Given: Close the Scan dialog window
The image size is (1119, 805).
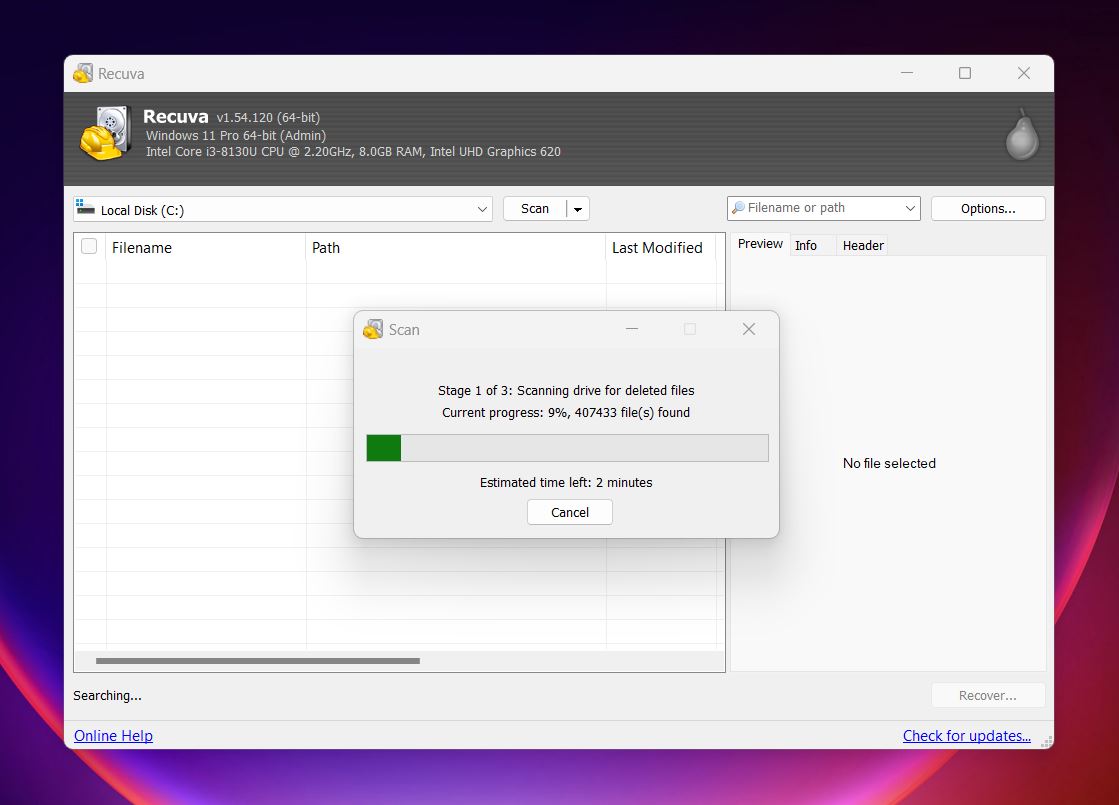Looking at the screenshot, I should (749, 329).
